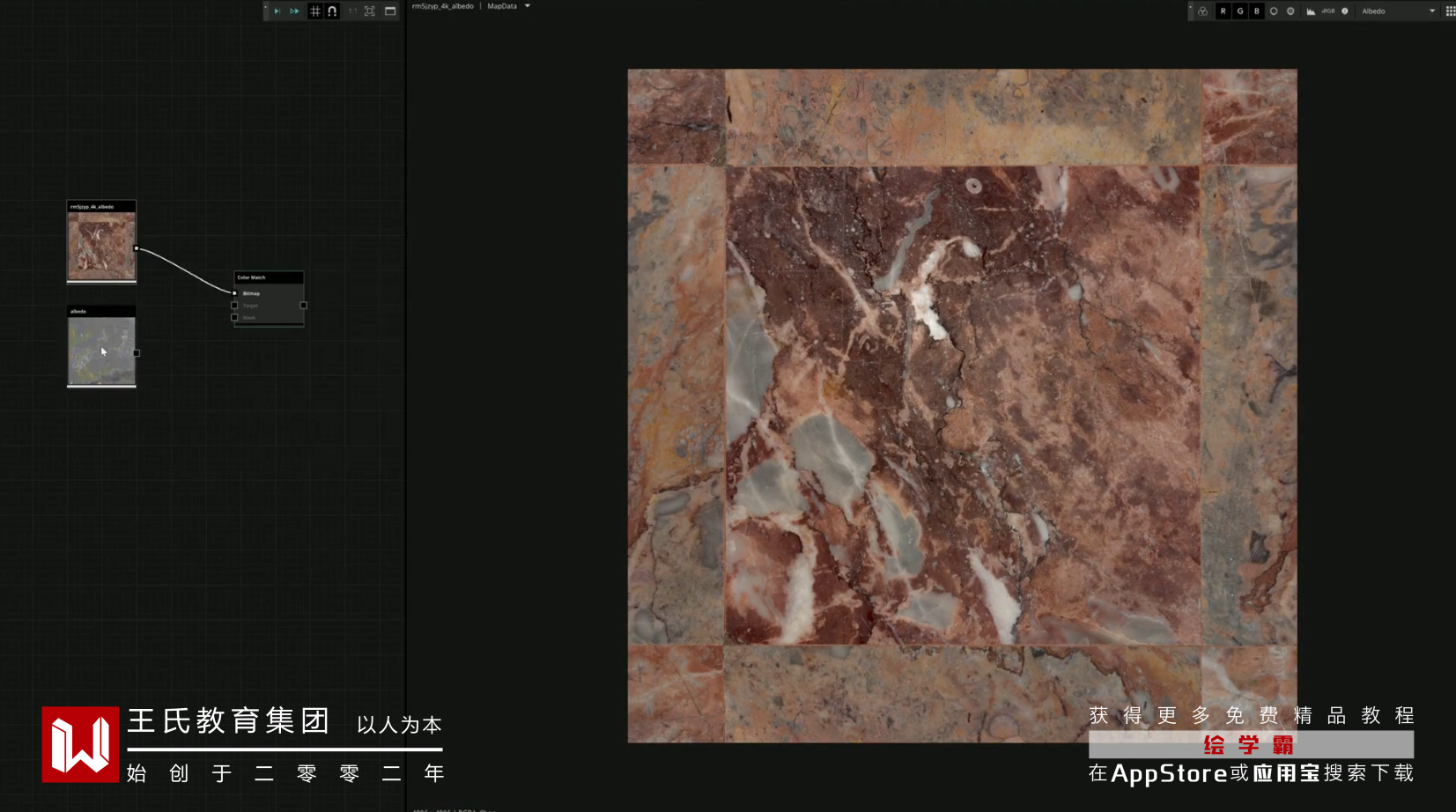Click the output port of the albedo node
The width and height of the screenshot is (1456, 812).
click(x=137, y=353)
